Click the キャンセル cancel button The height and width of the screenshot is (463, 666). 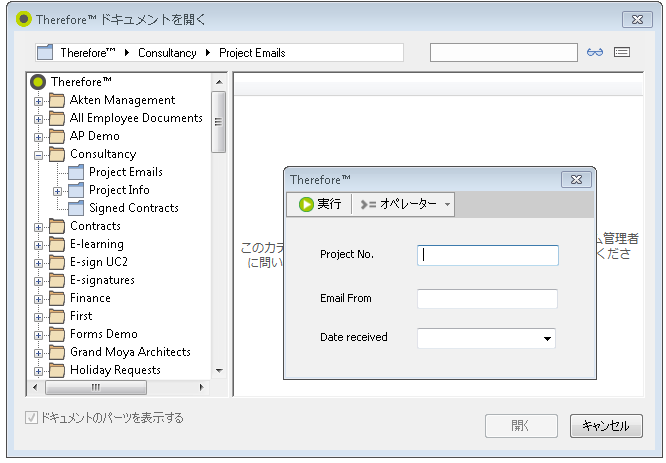(x=606, y=426)
